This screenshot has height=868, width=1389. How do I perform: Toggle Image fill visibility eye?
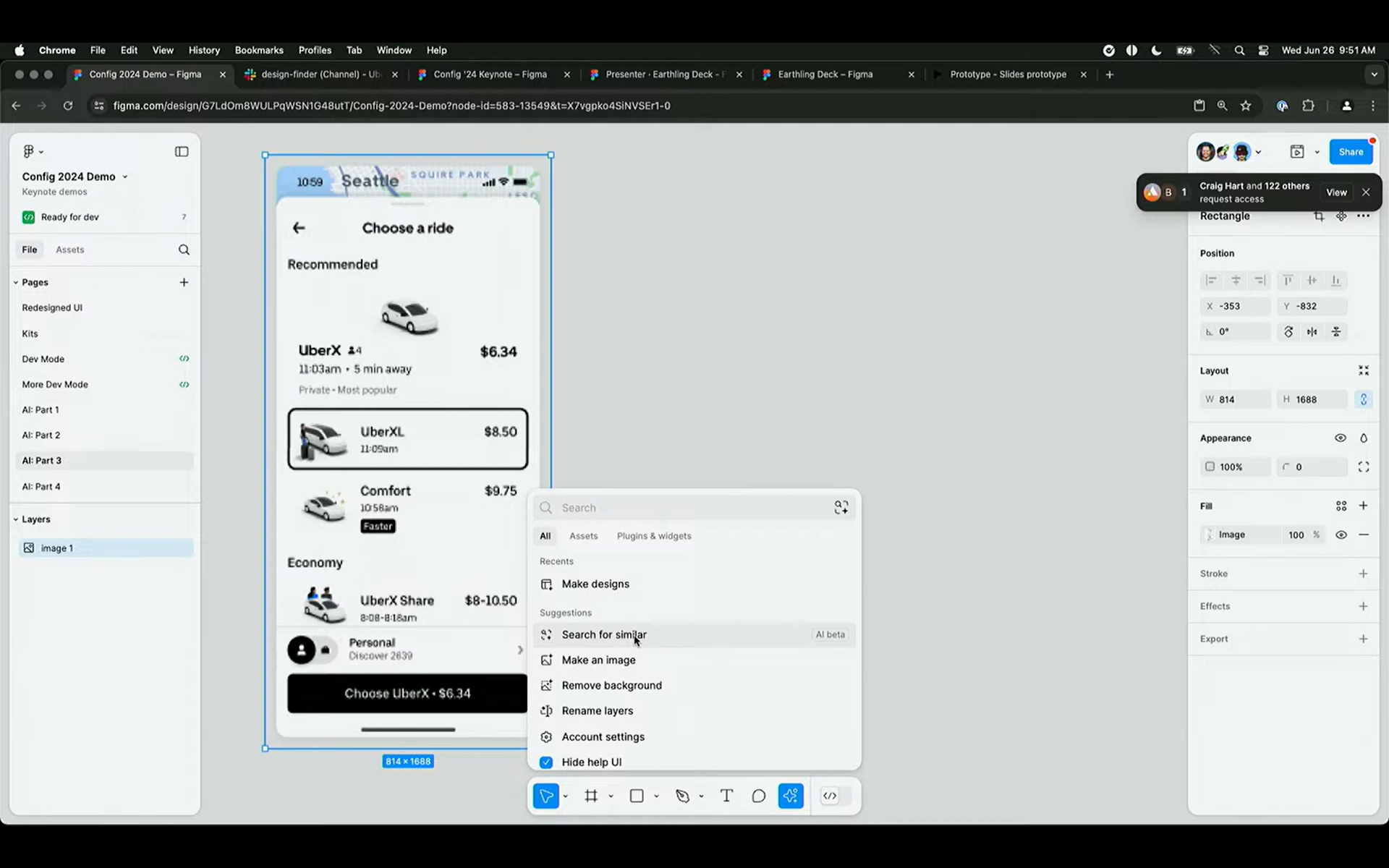point(1341,535)
